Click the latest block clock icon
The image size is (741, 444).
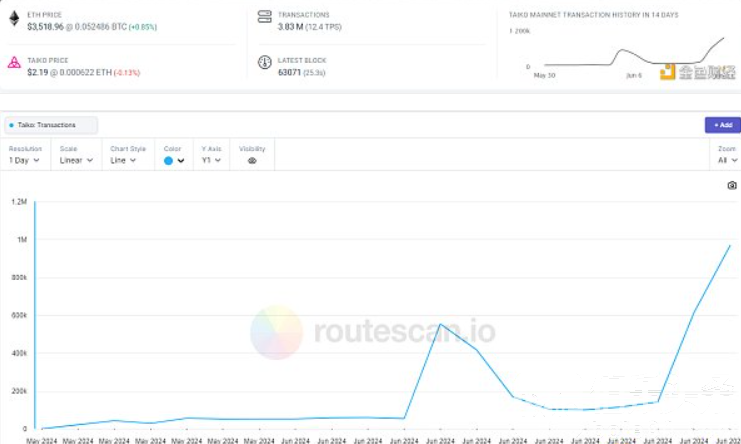click(265, 62)
